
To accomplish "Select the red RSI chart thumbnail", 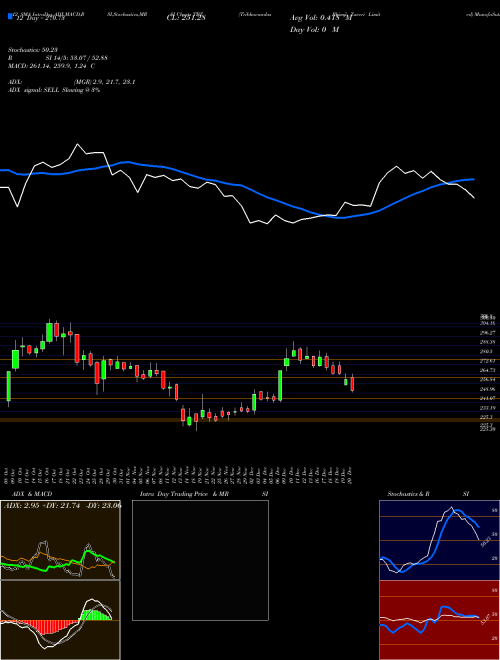I will [x=439, y=620].
